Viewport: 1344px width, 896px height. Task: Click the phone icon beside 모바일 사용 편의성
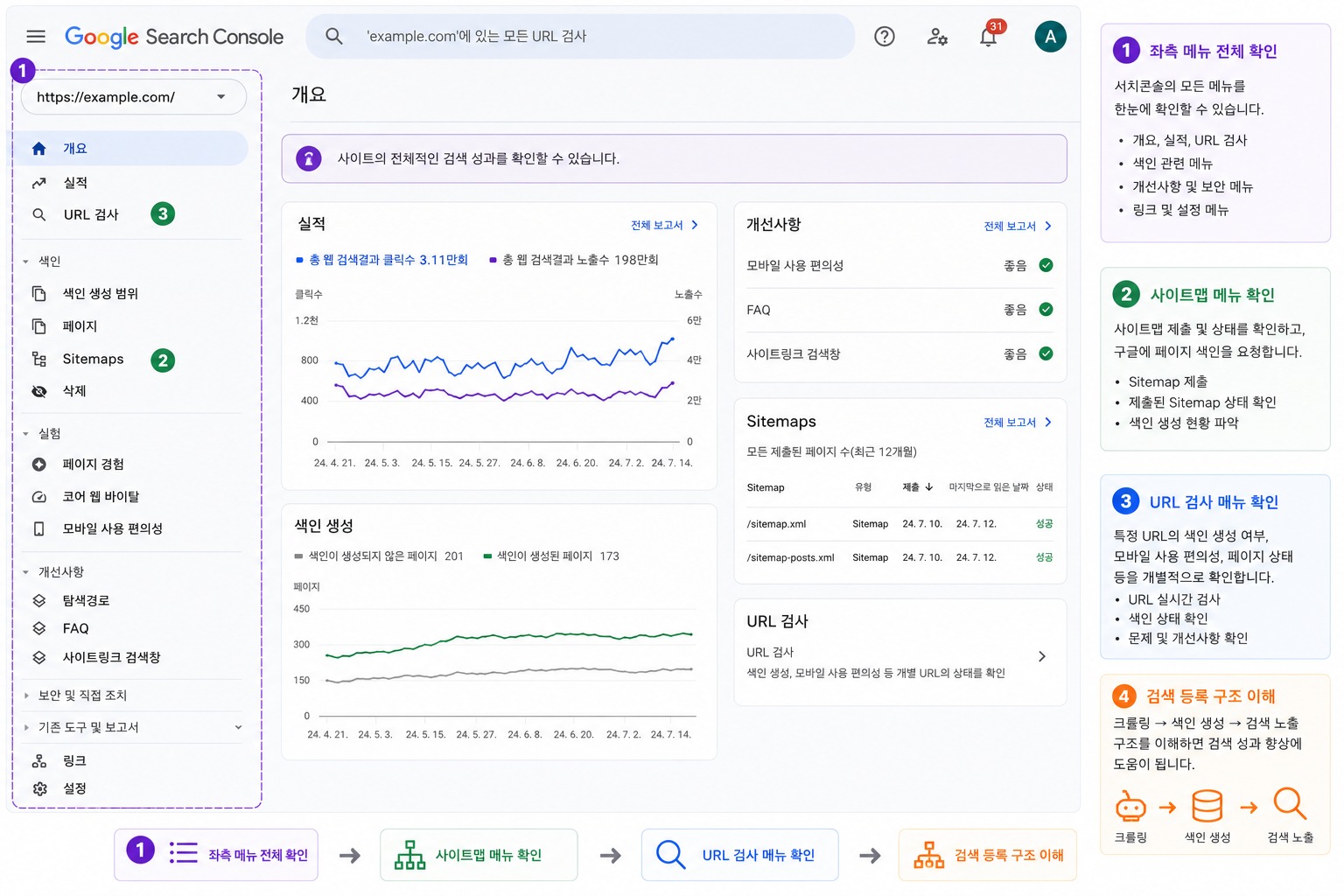click(38, 528)
